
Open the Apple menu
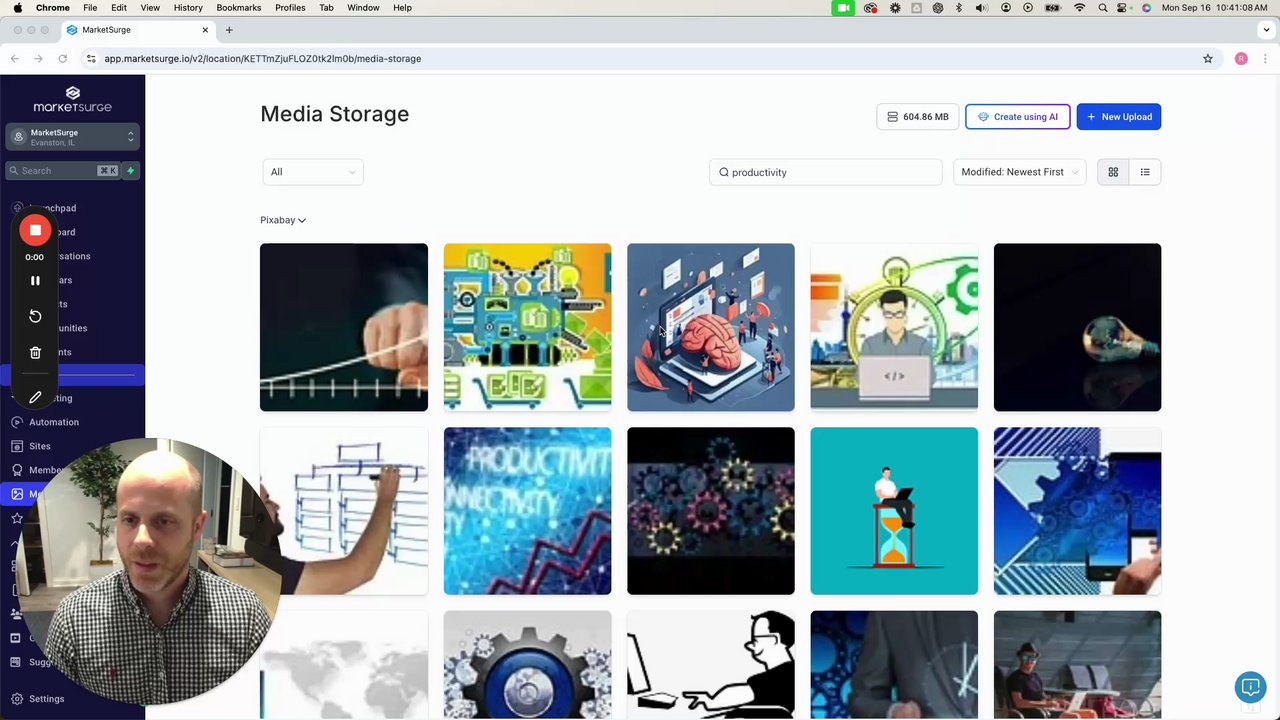click(17, 8)
